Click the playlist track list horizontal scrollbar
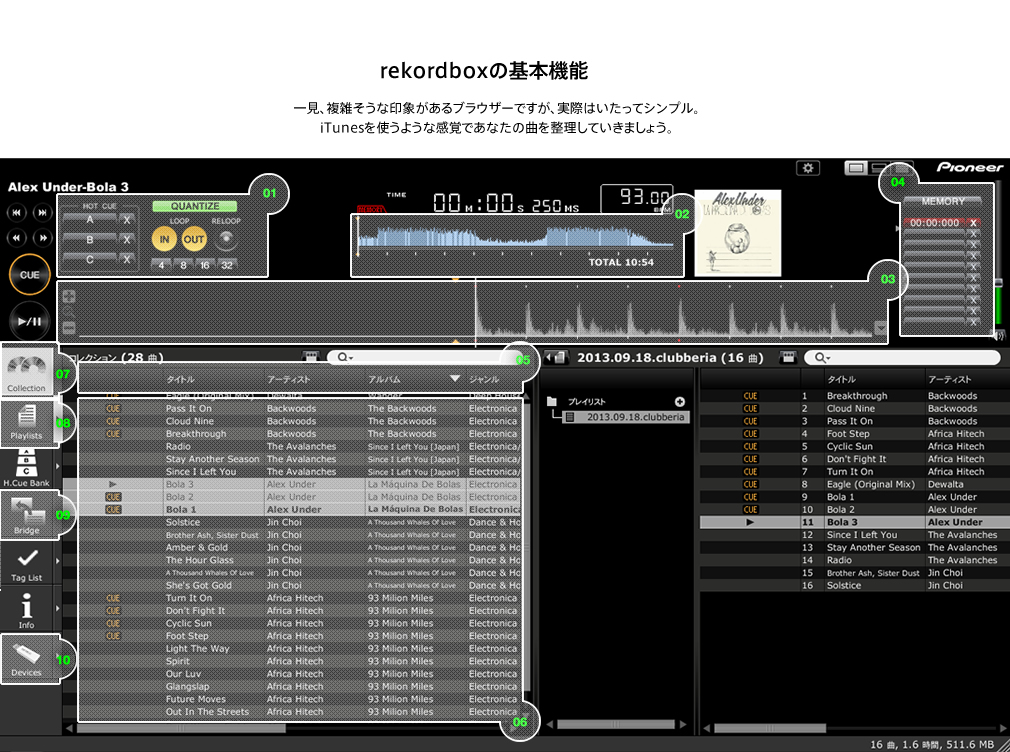Screen dimensions: 1010x752 [770, 728]
